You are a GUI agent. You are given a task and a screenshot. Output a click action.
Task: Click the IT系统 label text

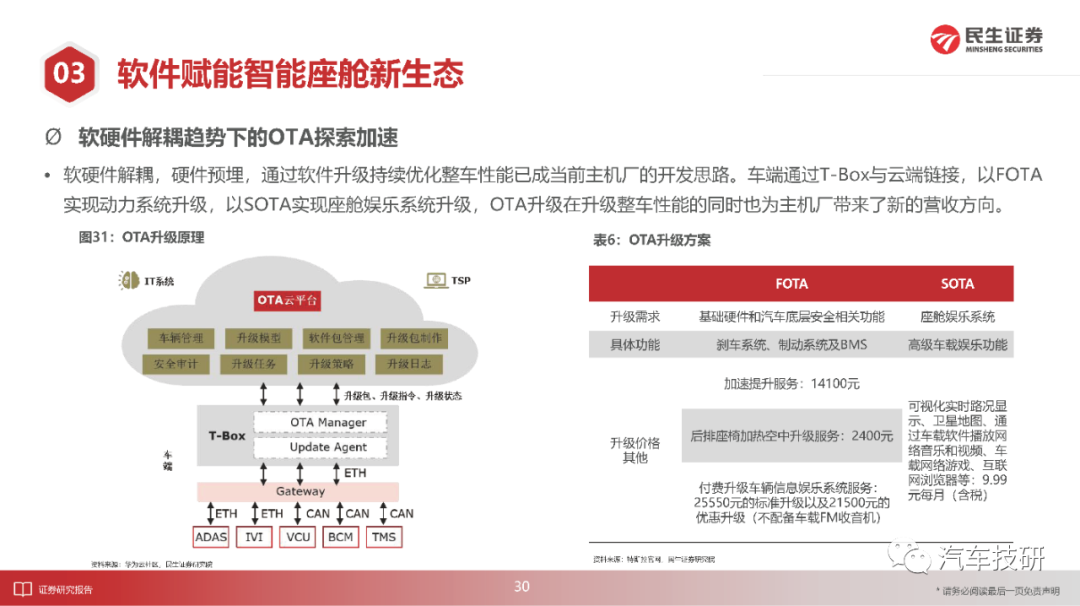coord(159,281)
